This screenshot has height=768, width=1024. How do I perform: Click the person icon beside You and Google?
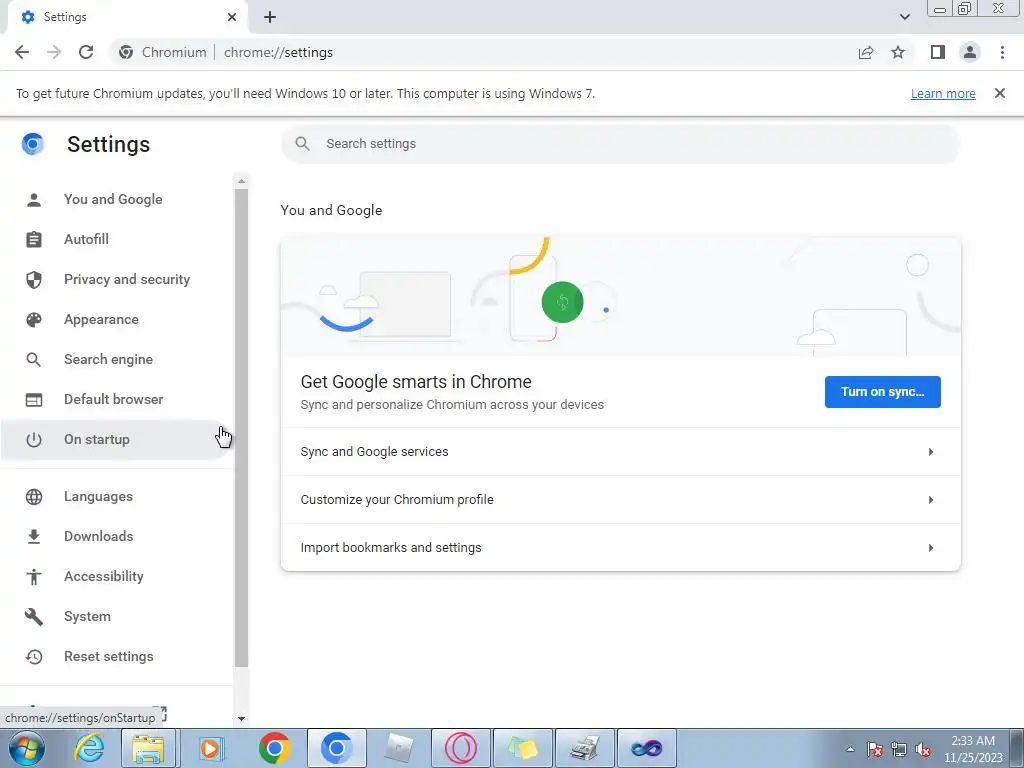[34, 199]
